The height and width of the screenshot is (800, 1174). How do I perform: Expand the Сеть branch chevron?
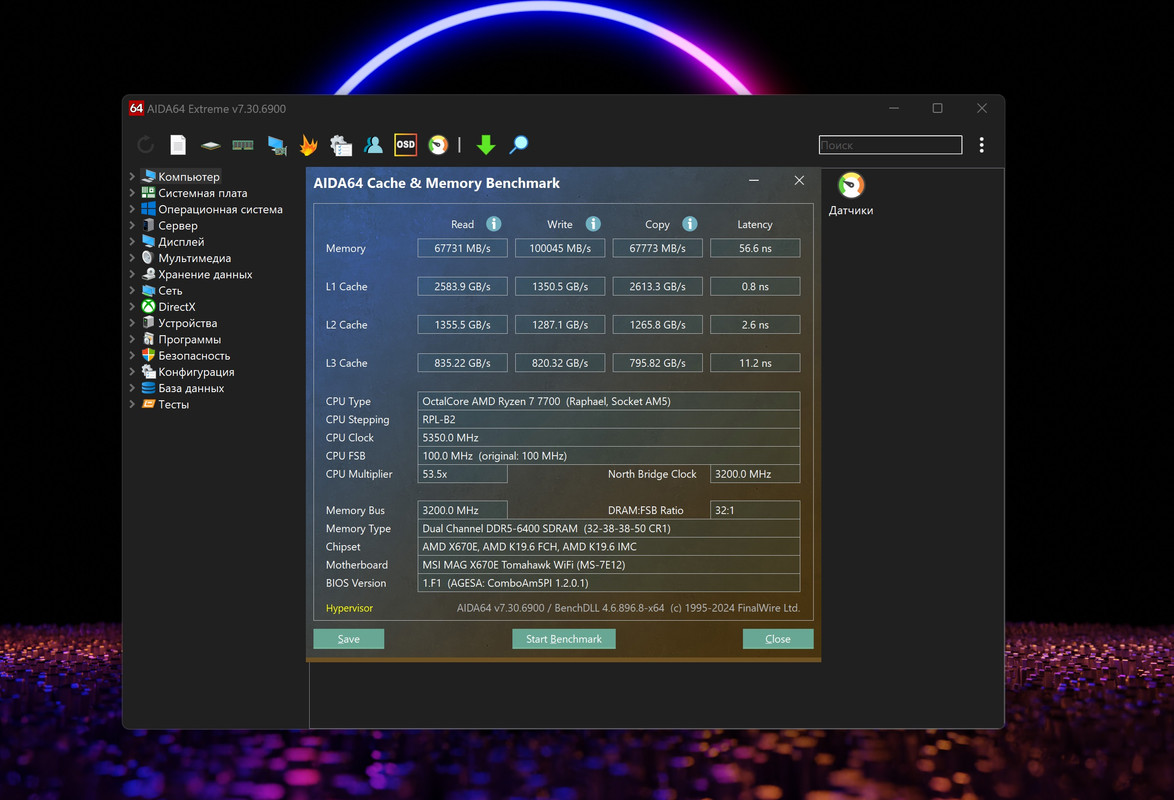pyautogui.click(x=132, y=291)
